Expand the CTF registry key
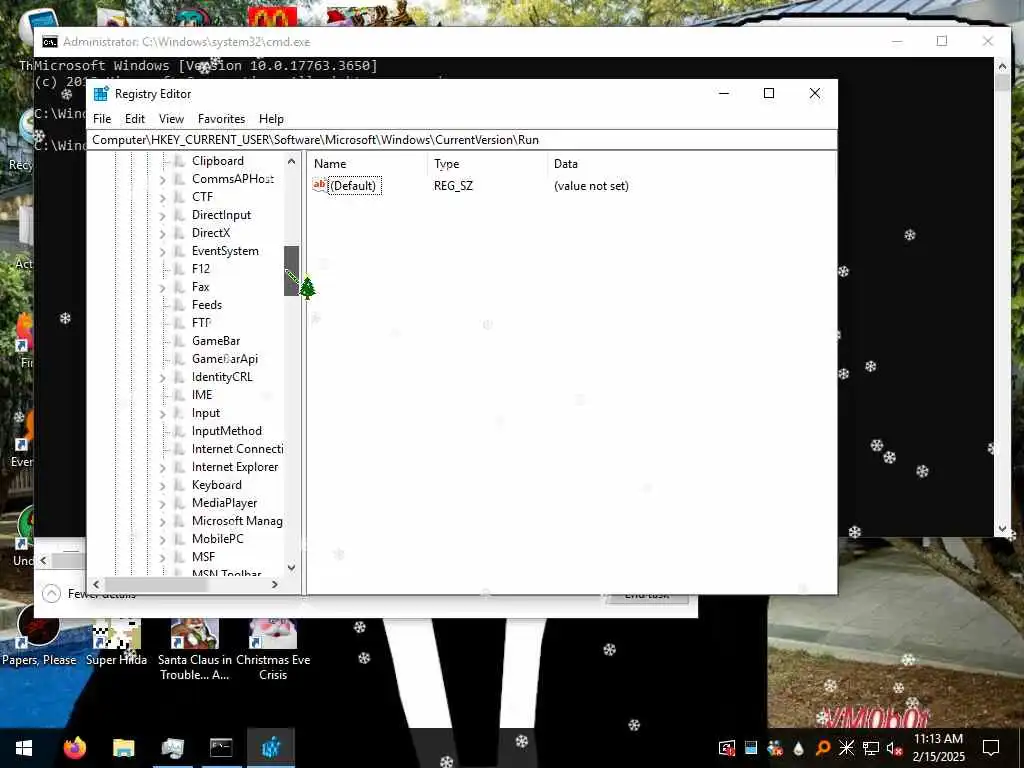The height and width of the screenshot is (768, 1024). pos(163,197)
